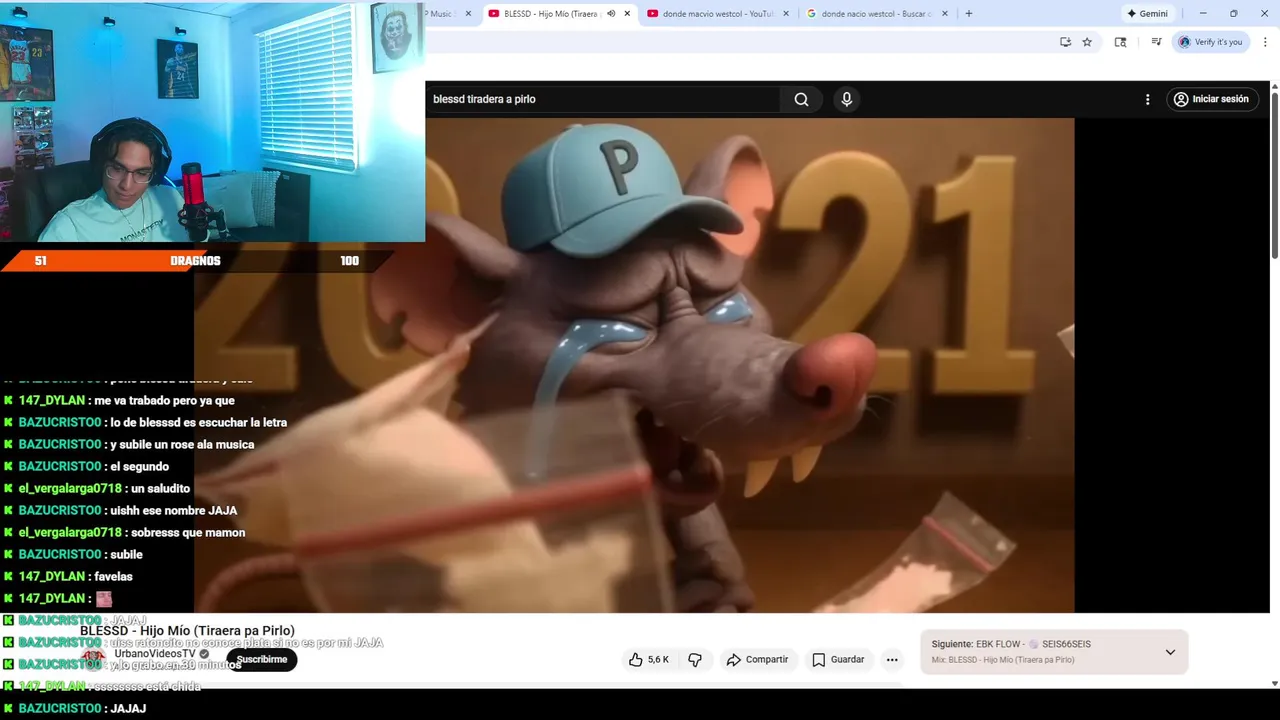Switch to the Music tab
1280x720 pixels.
tap(442, 14)
